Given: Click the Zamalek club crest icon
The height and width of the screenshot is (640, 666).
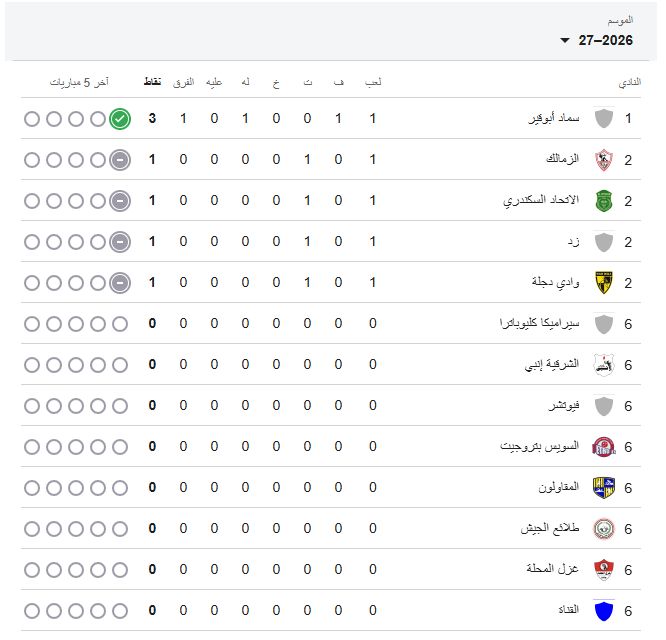Looking at the screenshot, I should [604, 160].
